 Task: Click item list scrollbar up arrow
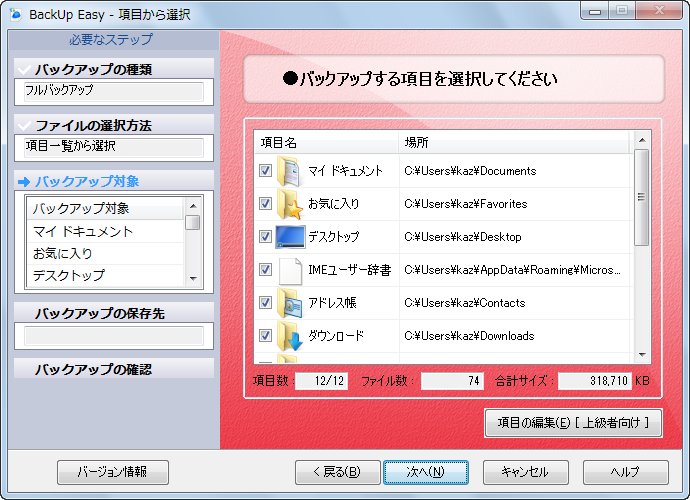[642, 140]
